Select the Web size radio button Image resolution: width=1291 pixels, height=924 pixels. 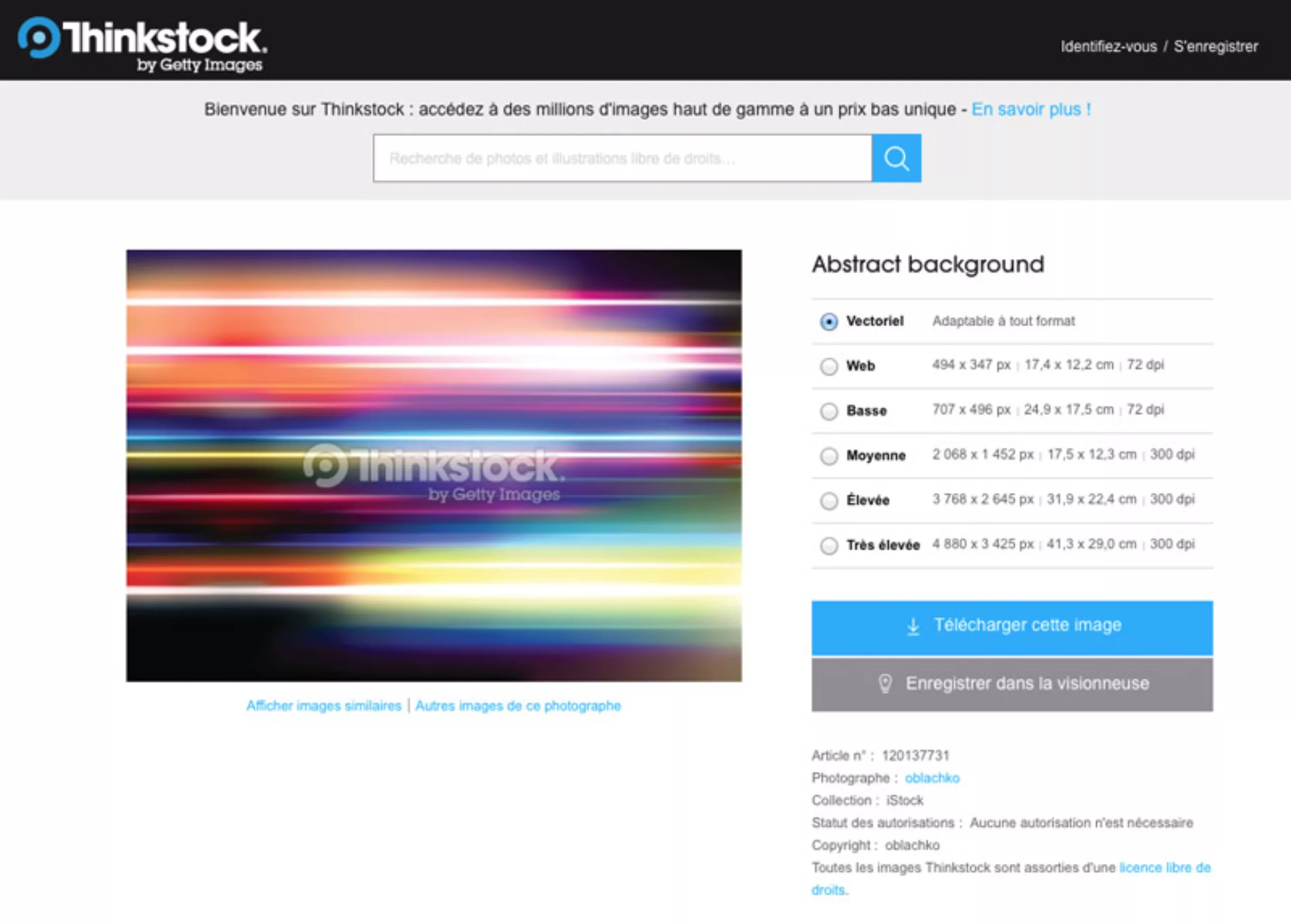829,366
